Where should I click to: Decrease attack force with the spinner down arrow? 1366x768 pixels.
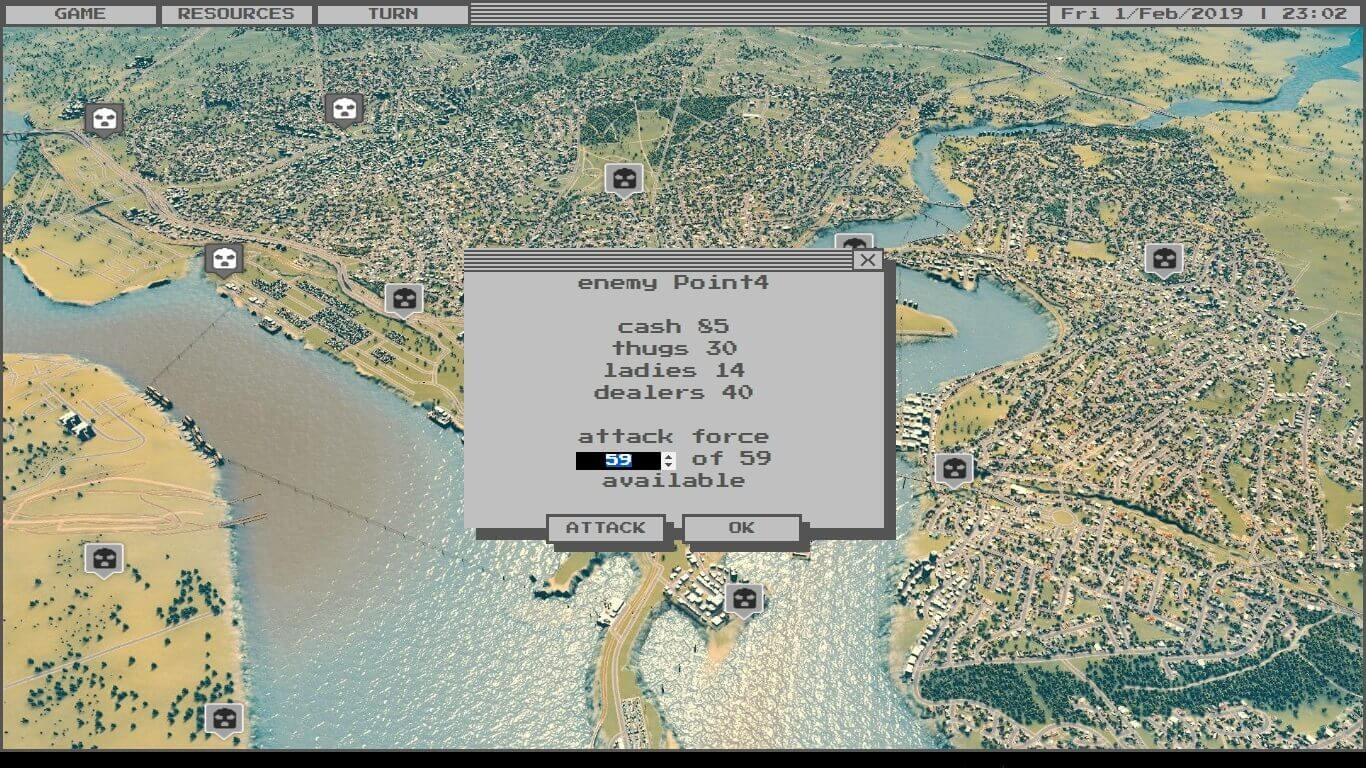point(669,466)
